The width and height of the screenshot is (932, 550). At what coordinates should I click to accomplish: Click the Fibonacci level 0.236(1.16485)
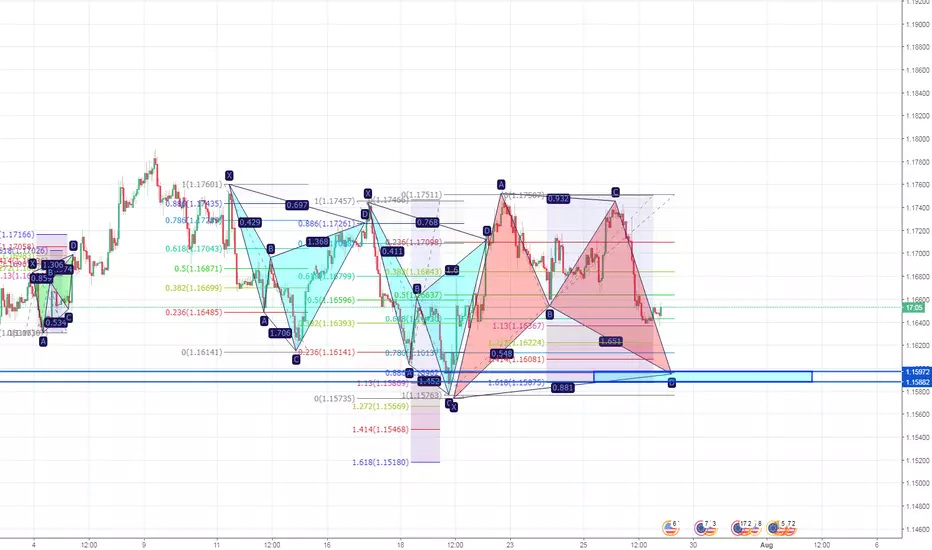(x=194, y=312)
